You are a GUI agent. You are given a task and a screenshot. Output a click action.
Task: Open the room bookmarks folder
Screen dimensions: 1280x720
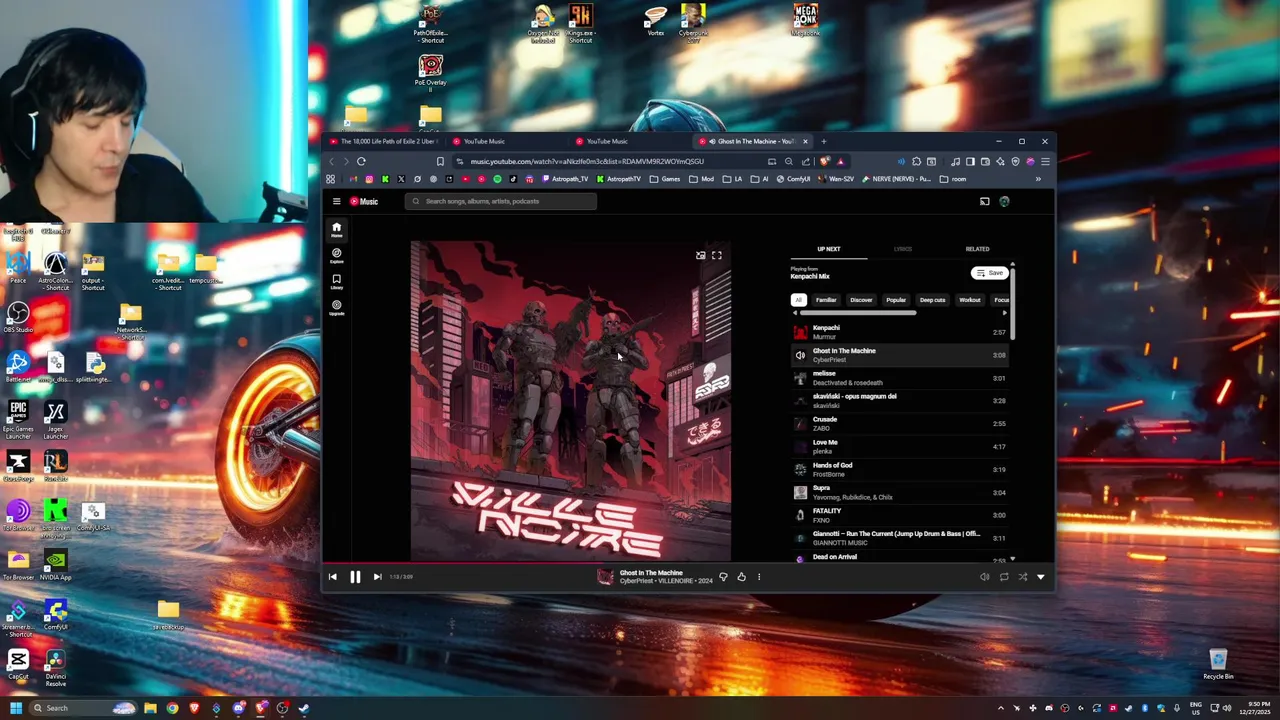(953, 179)
